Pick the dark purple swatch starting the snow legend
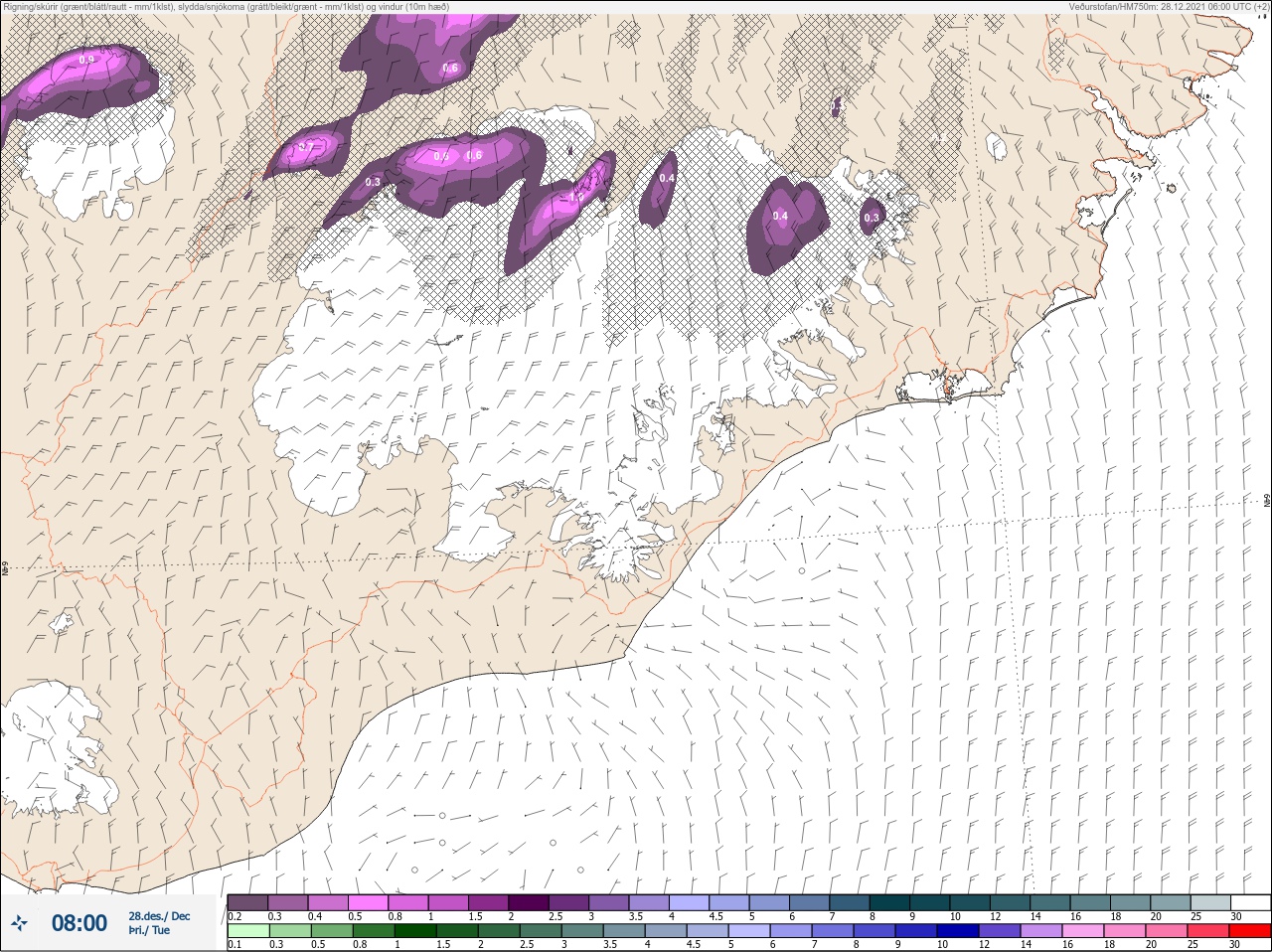 pos(247,902)
